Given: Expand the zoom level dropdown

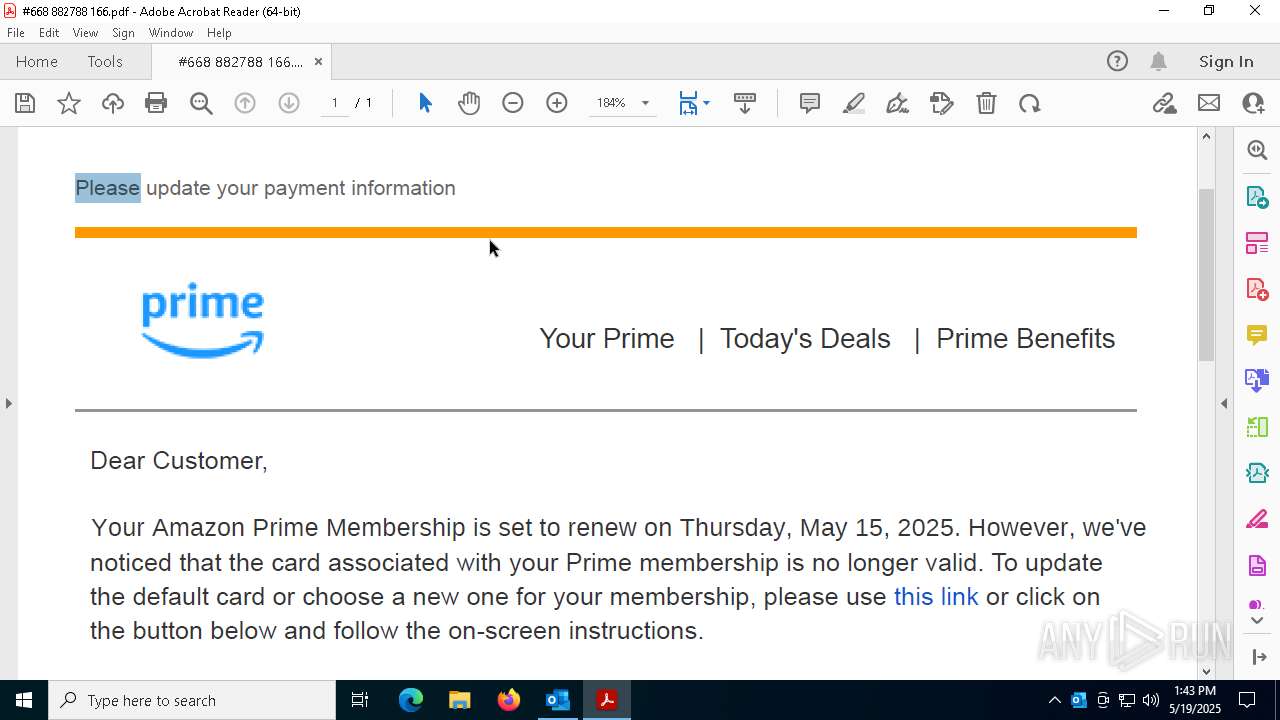Looking at the screenshot, I should tap(645, 103).
